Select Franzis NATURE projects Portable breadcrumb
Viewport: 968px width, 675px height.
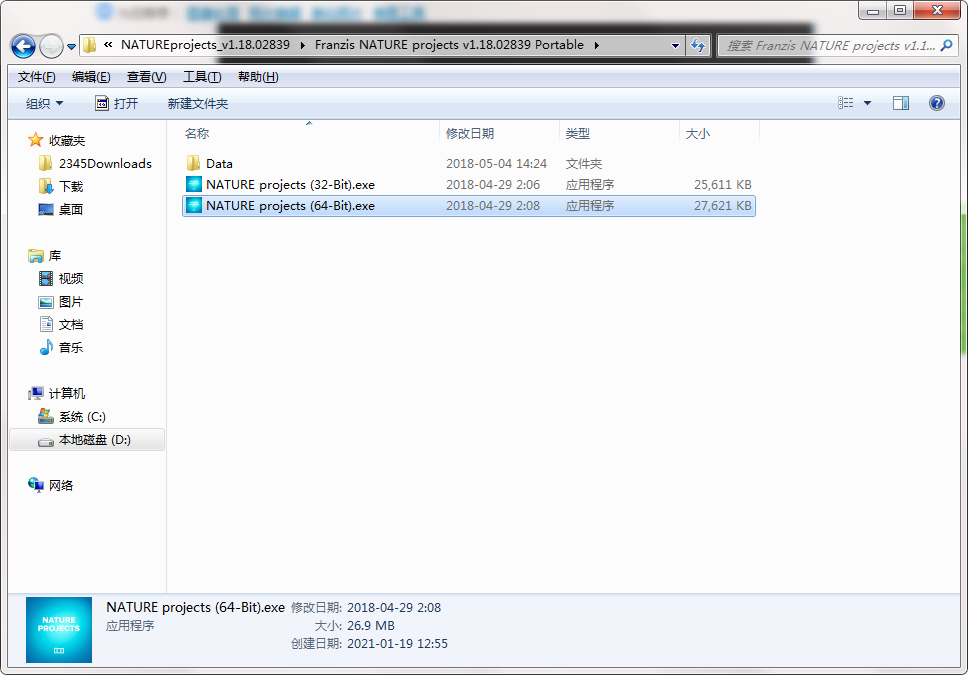(449, 44)
